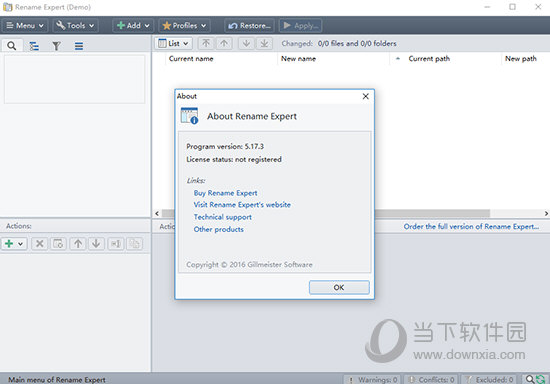
Task: Select the folder tree view icon
Action: [34, 46]
